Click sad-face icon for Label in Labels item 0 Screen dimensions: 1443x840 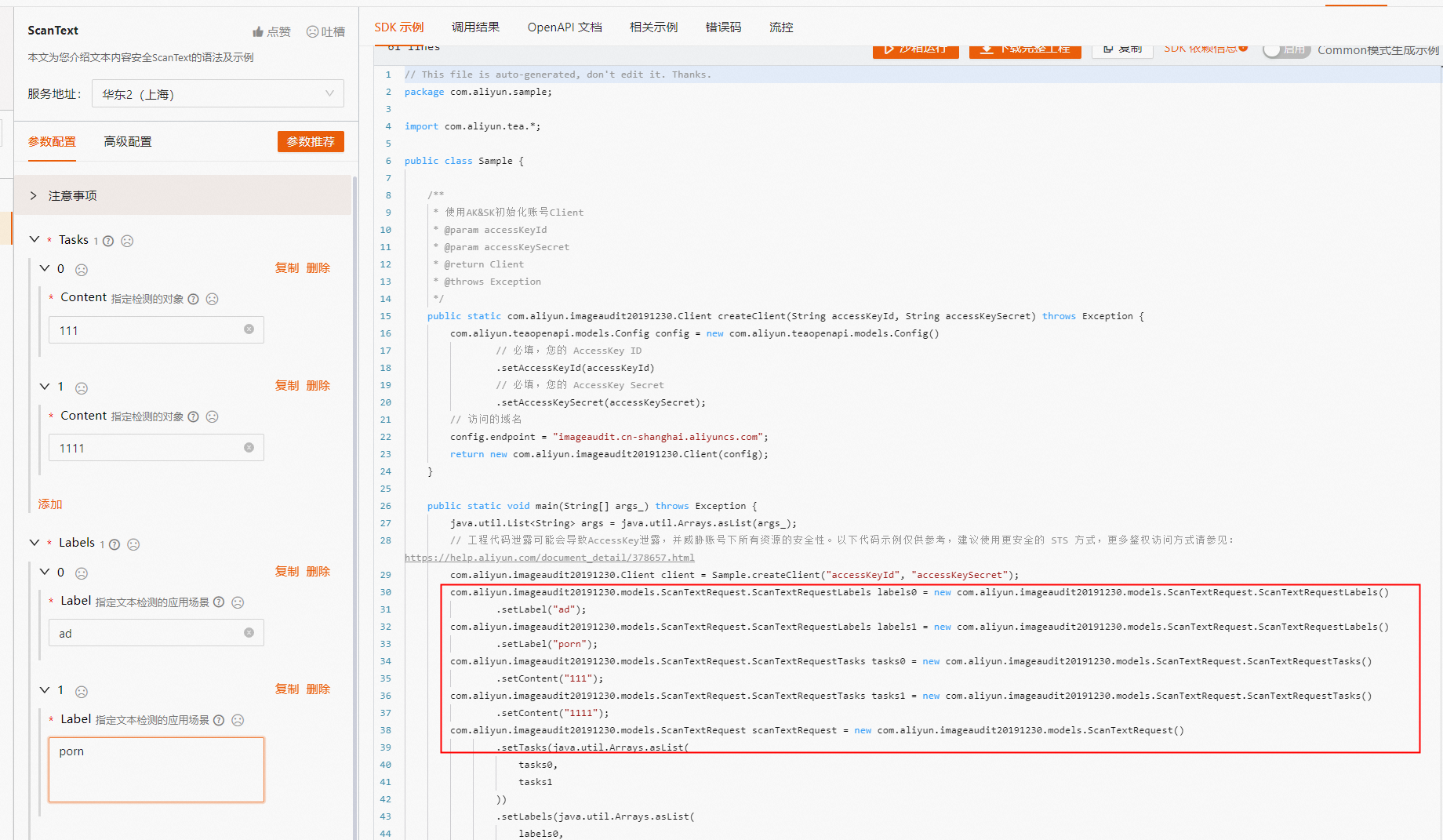238,602
